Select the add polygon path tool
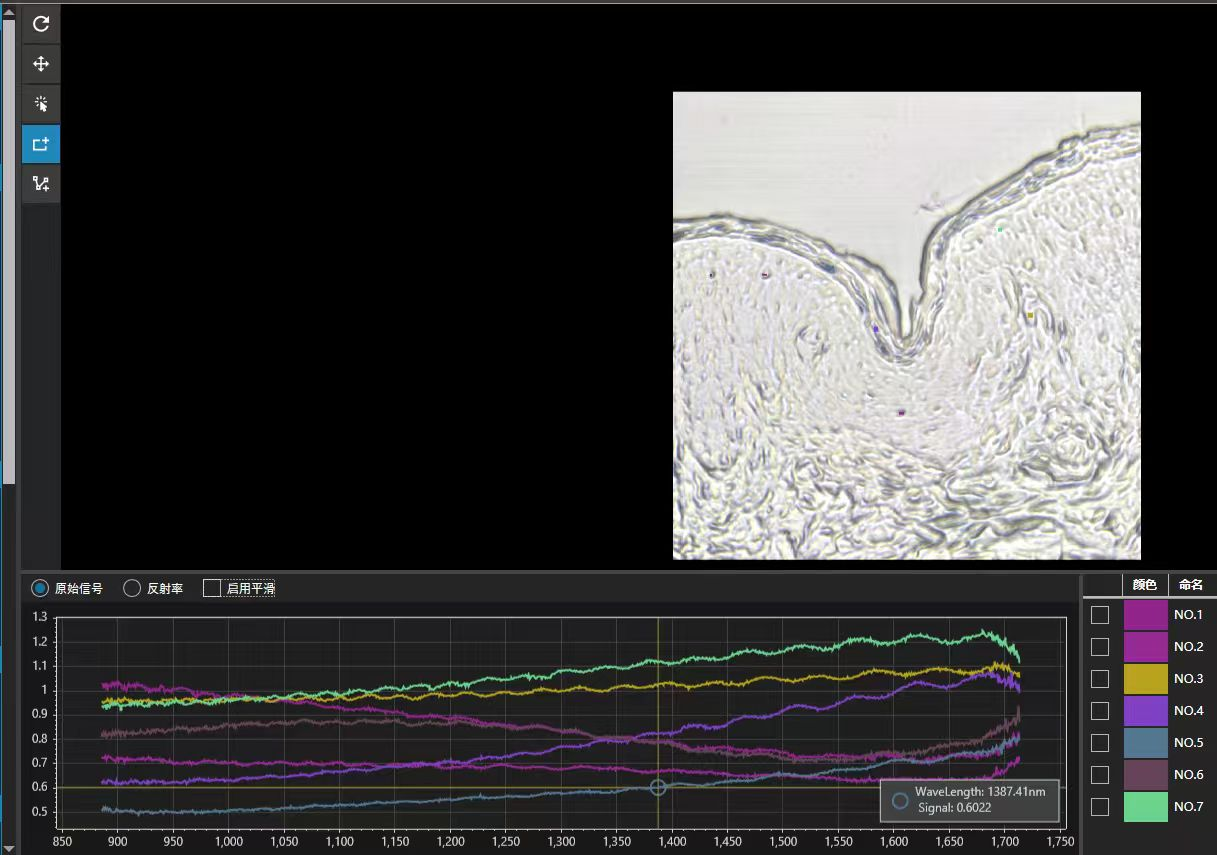This screenshot has width=1217, height=855. [x=41, y=184]
